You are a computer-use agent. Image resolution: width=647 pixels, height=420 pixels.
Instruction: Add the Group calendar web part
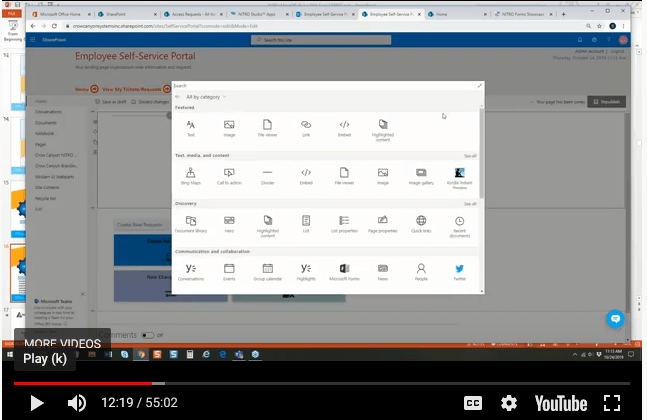(x=267, y=271)
